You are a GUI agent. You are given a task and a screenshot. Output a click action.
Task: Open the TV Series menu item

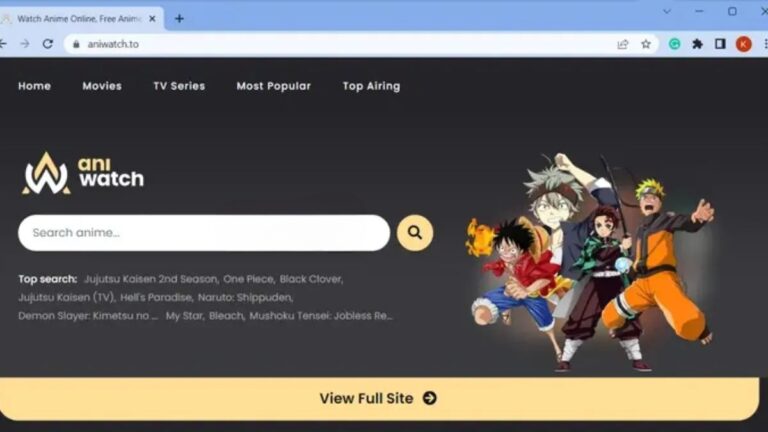[x=179, y=86]
